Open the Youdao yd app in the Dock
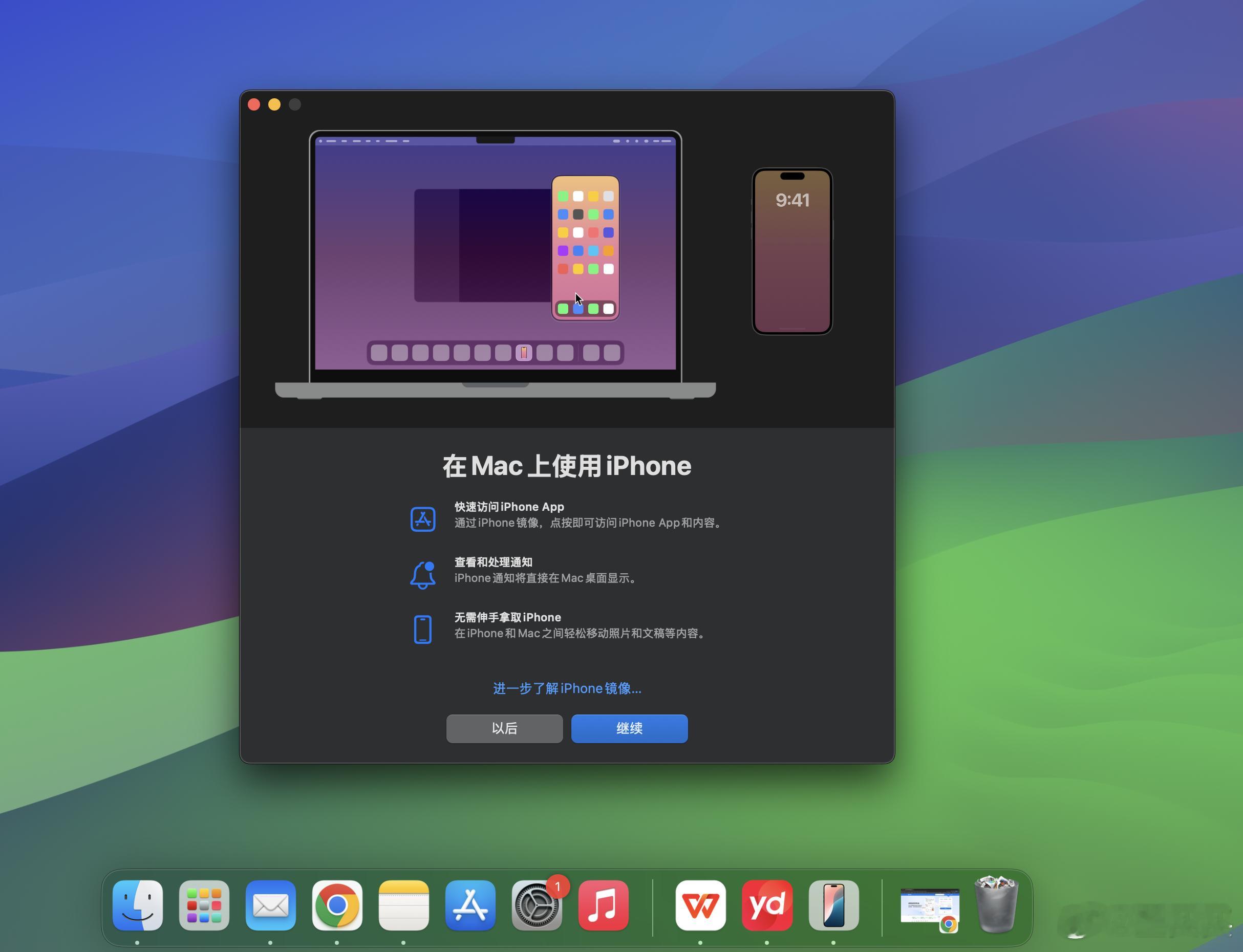 click(767, 905)
